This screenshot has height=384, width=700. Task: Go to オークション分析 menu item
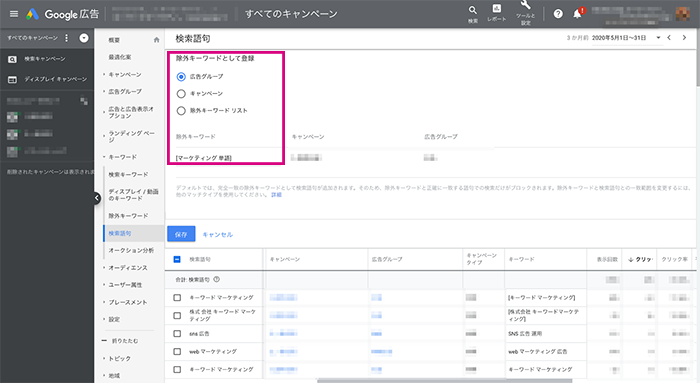pyautogui.click(x=131, y=250)
